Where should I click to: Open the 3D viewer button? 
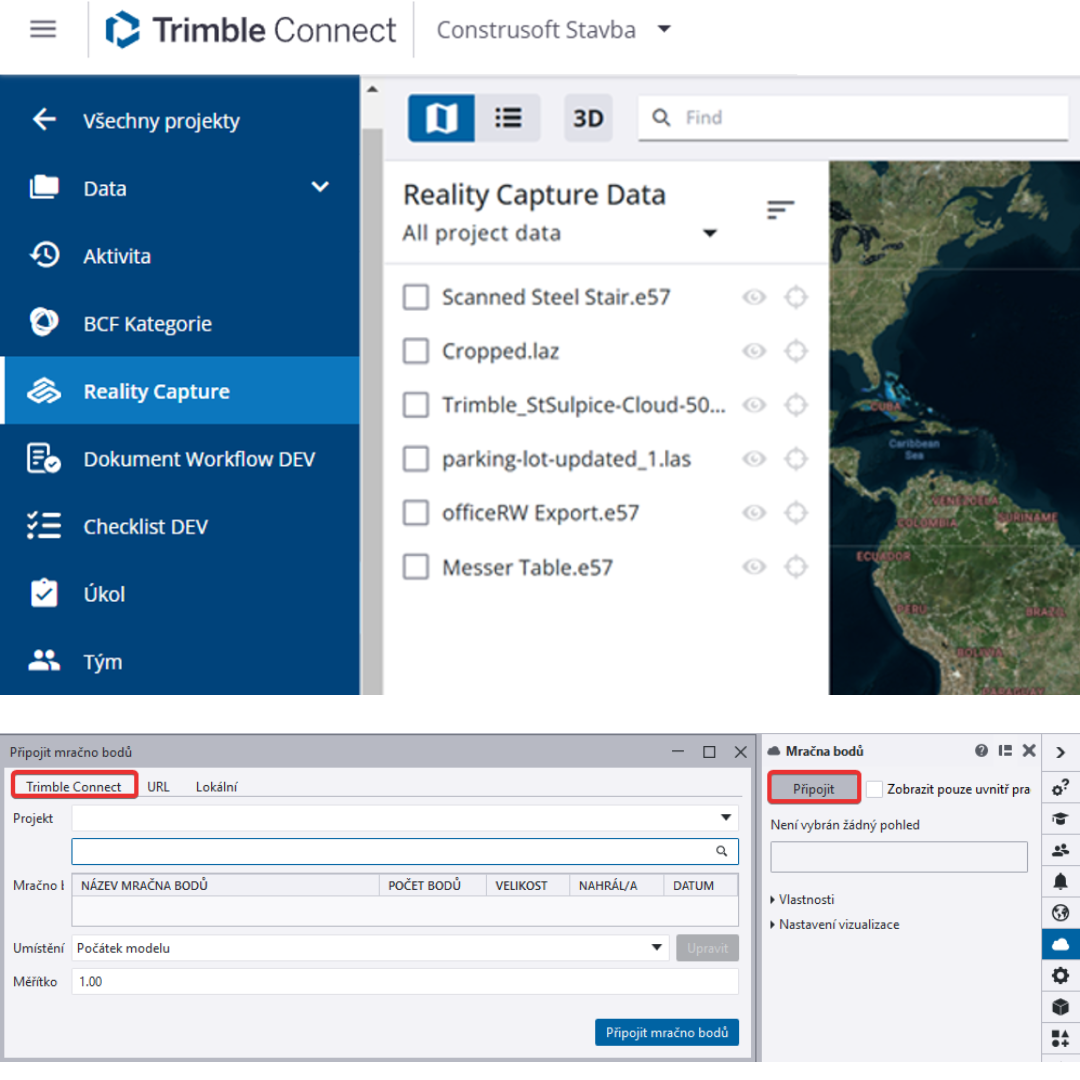click(588, 118)
